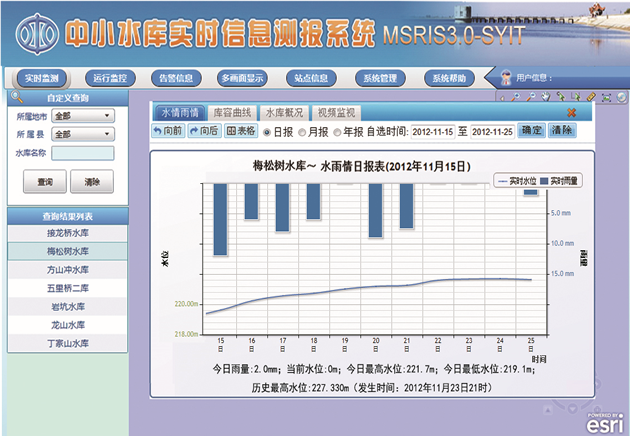
Task: Switch to the 水库概况 tab
Action: (284, 113)
